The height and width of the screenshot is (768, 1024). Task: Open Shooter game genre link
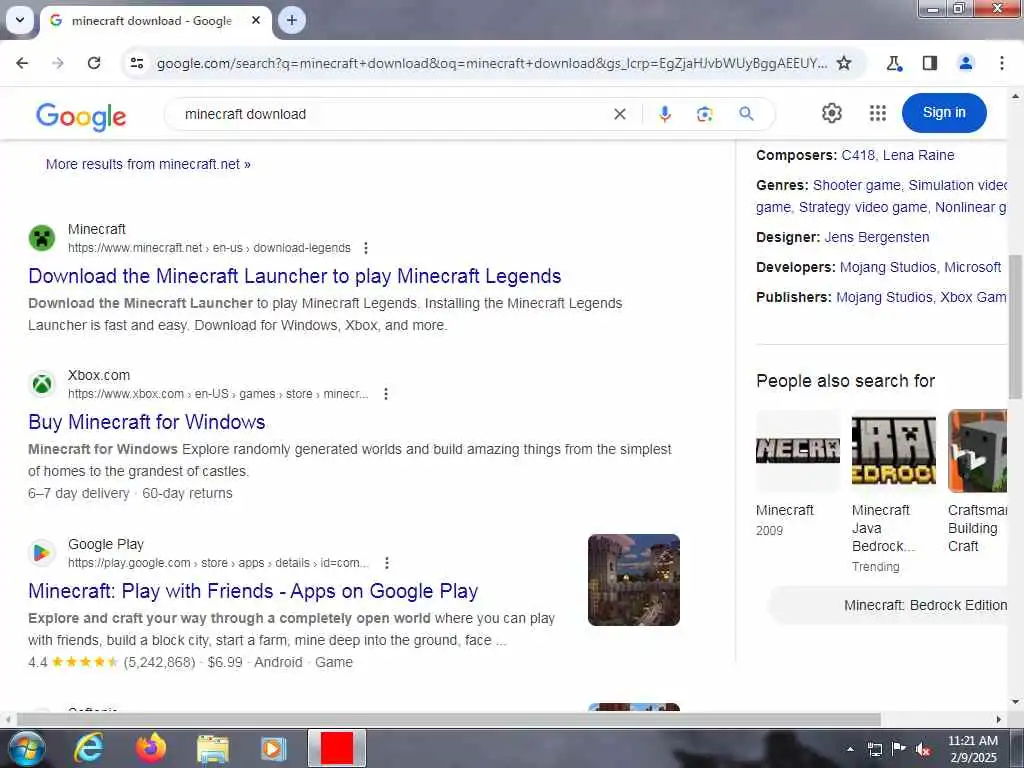click(x=856, y=185)
